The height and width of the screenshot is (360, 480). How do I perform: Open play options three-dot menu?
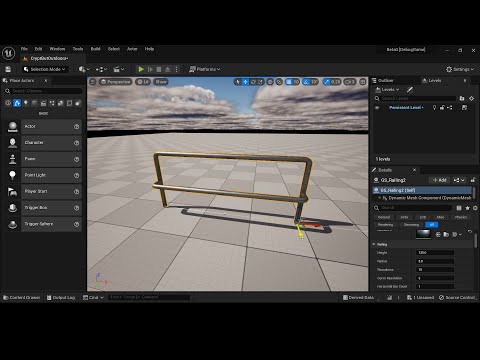point(177,69)
